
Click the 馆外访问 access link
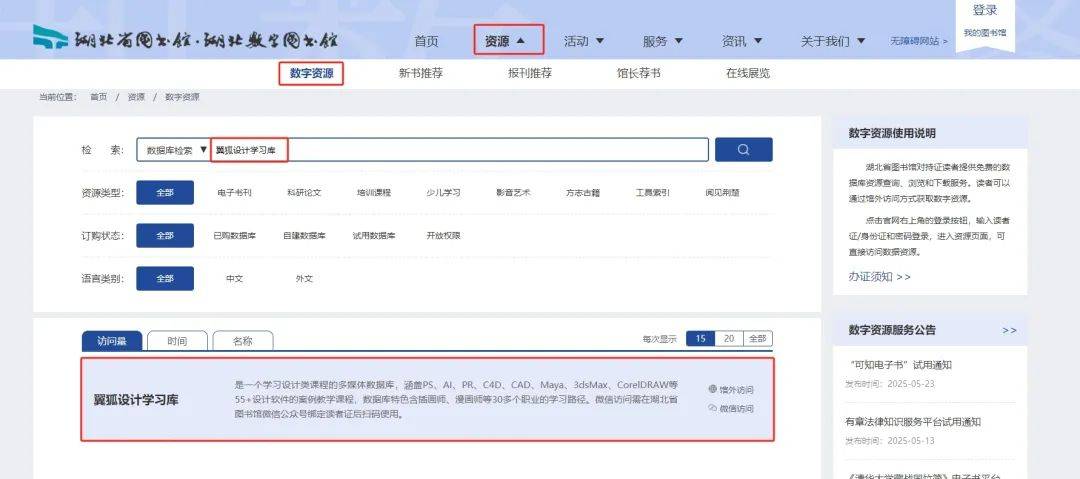[736, 389]
